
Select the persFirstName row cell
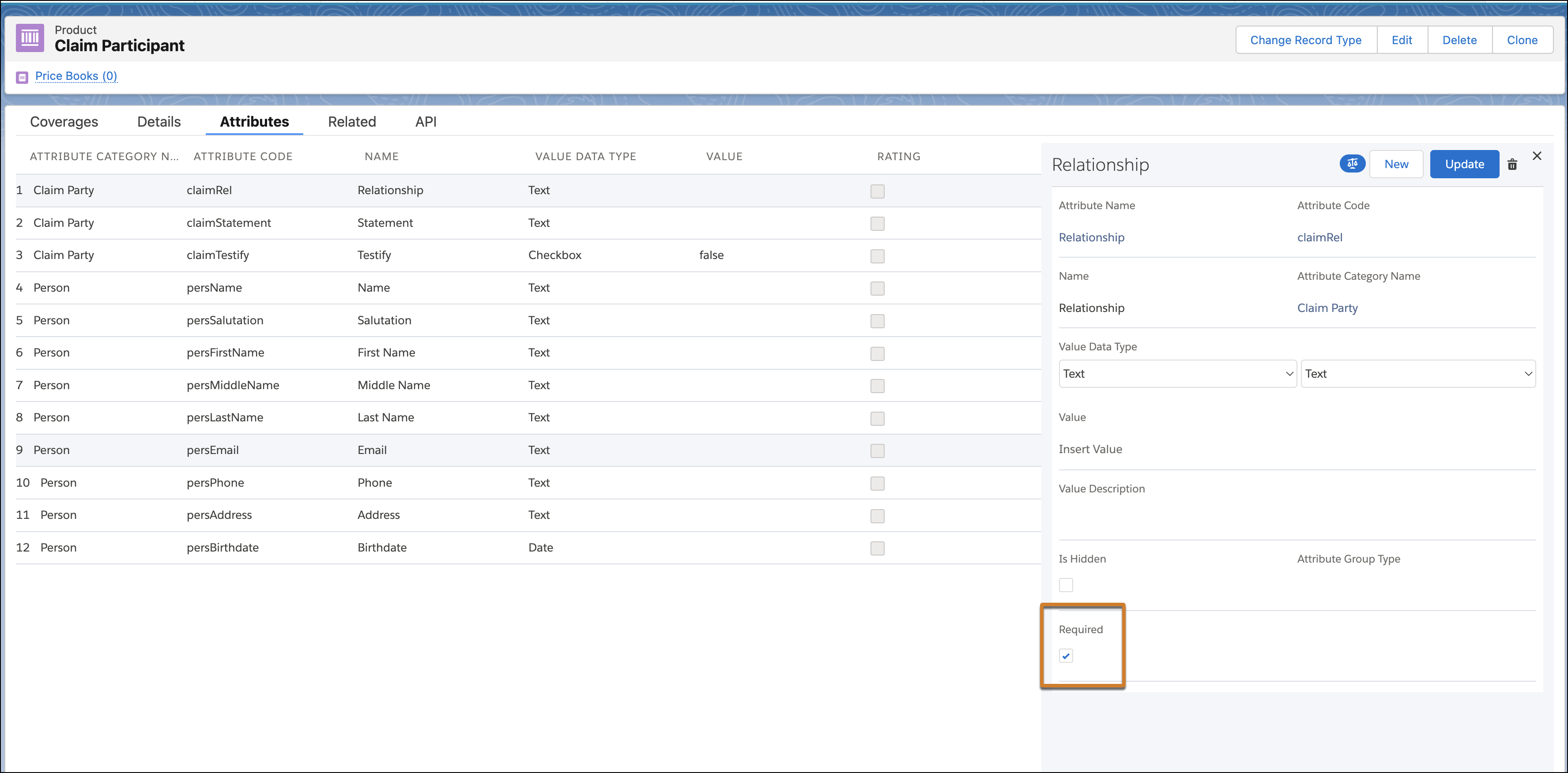tap(225, 353)
